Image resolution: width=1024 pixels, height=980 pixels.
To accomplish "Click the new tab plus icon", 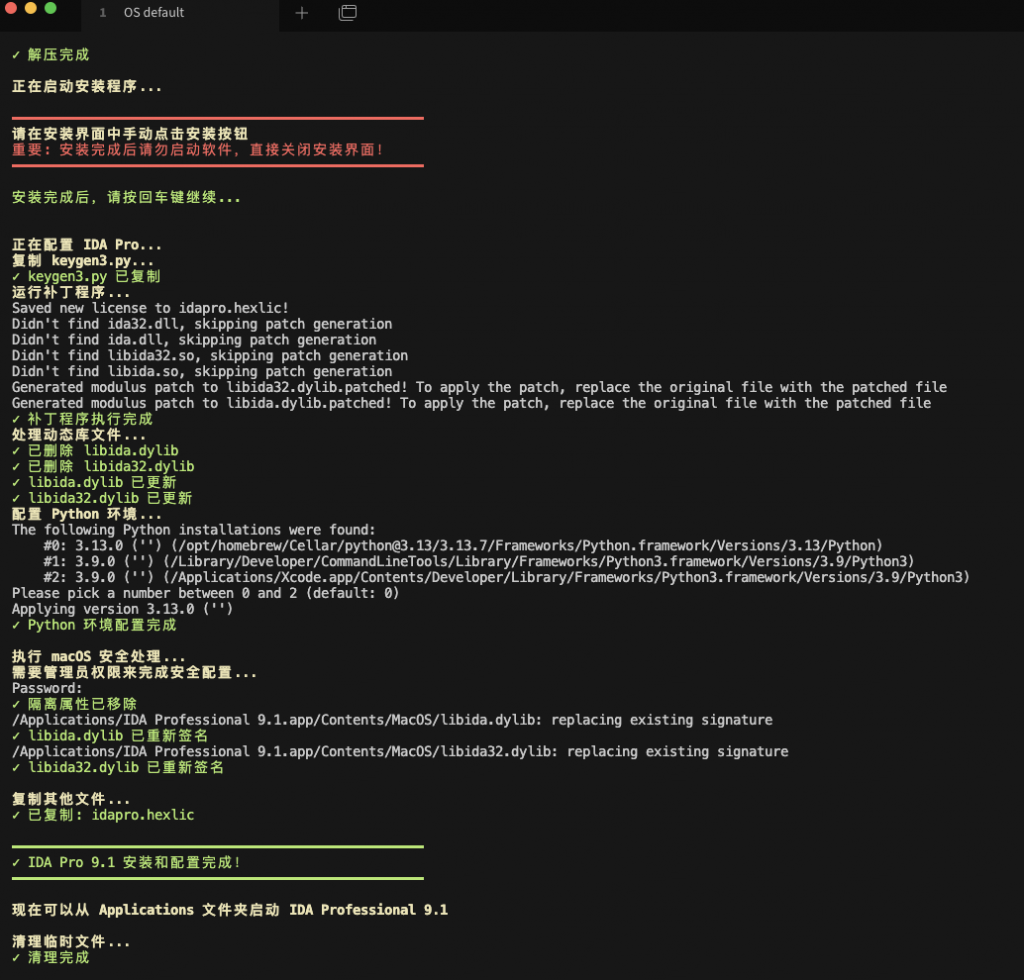I will click(x=302, y=13).
